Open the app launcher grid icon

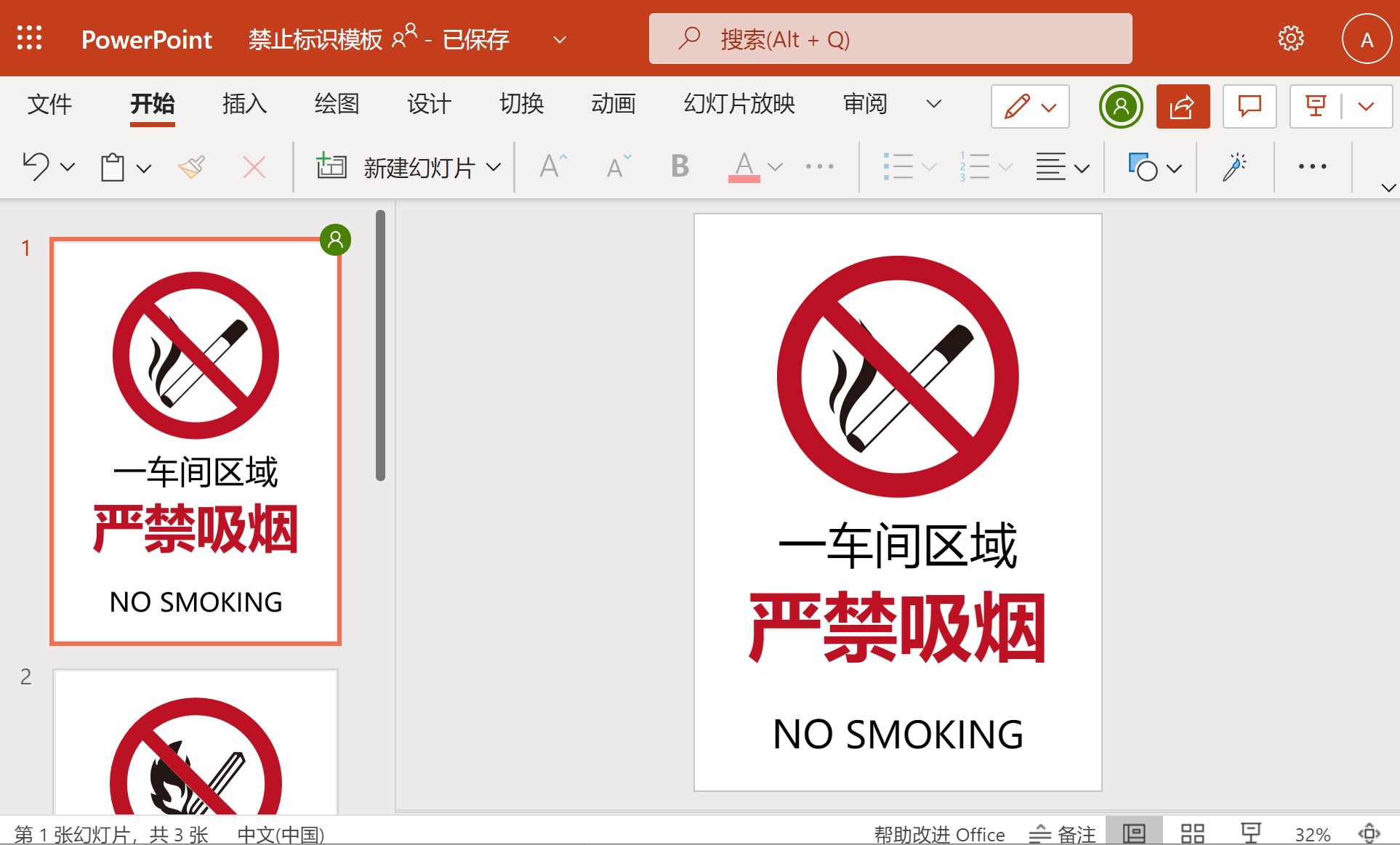tap(30, 39)
